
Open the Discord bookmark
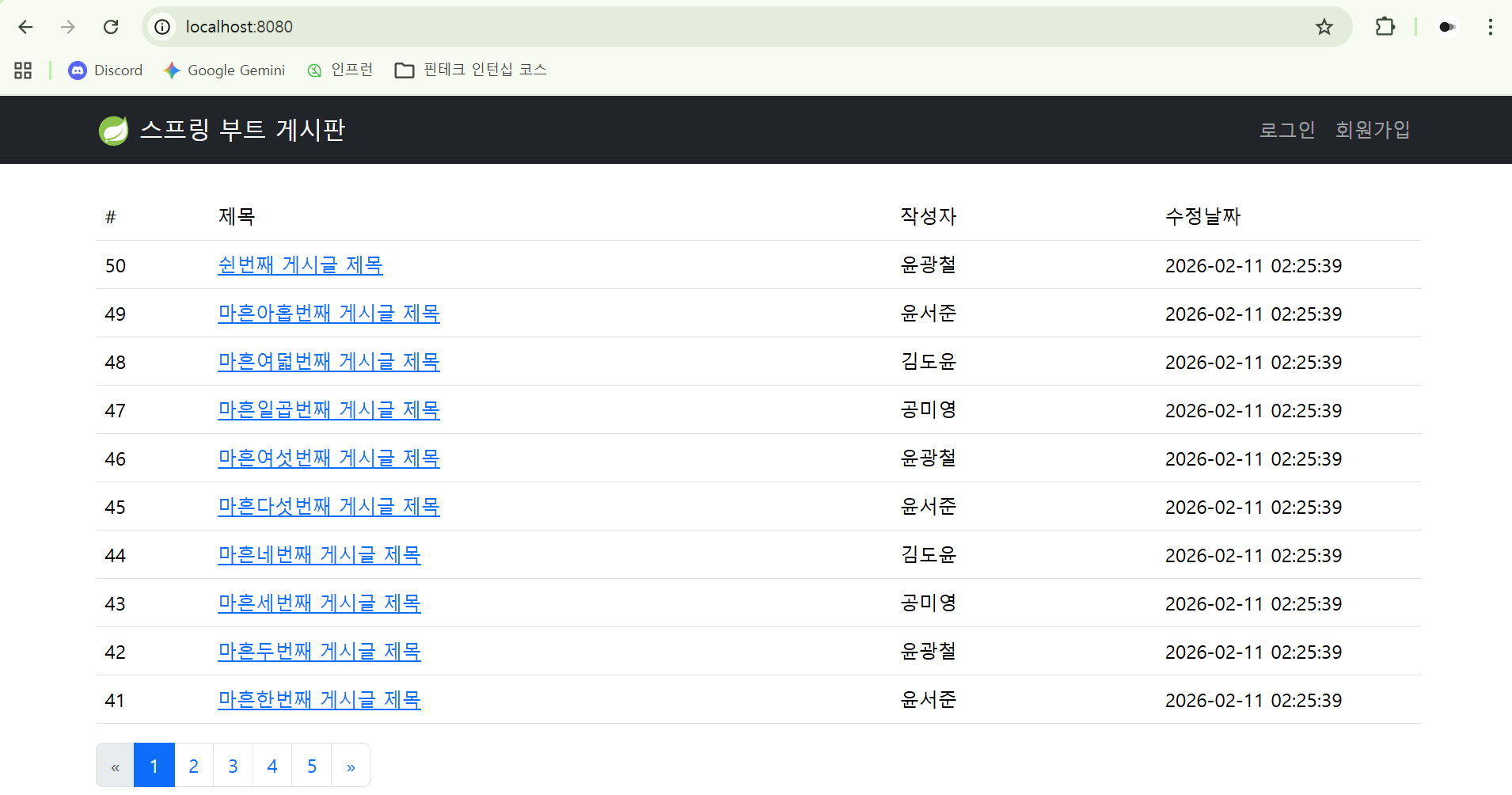point(106,70)
